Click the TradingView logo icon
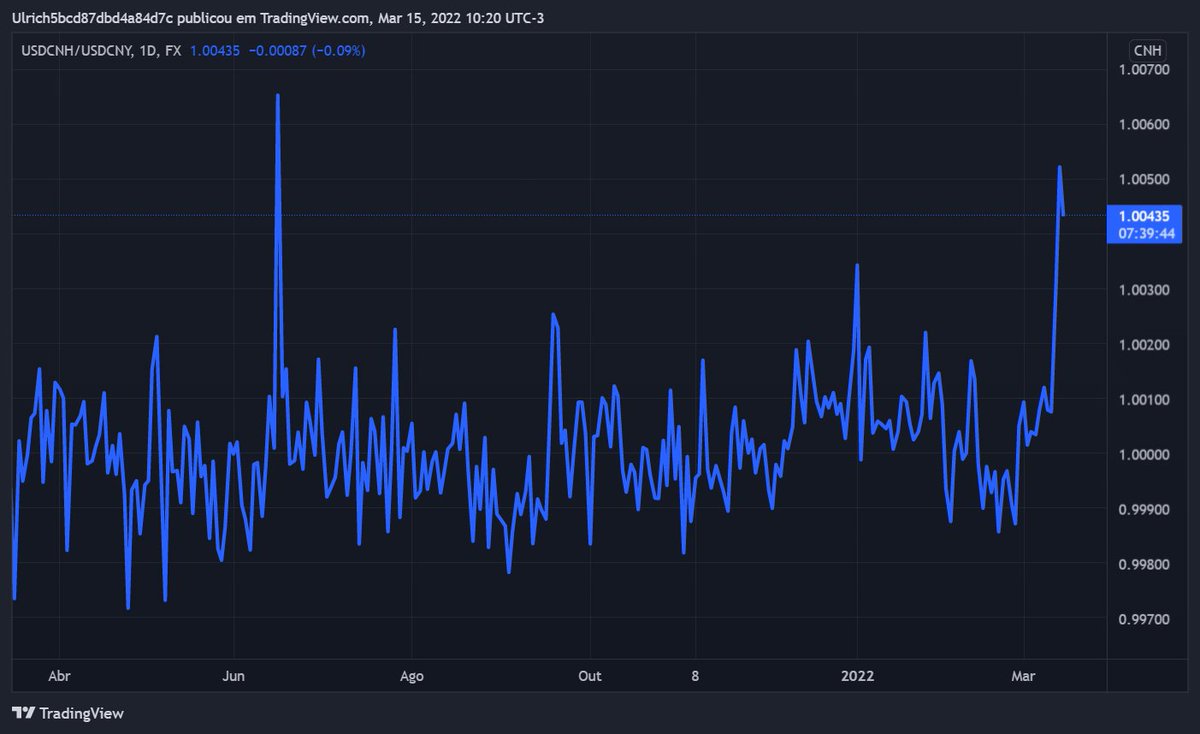Viewport: 1200px width, 734px height. click(23, 713)
